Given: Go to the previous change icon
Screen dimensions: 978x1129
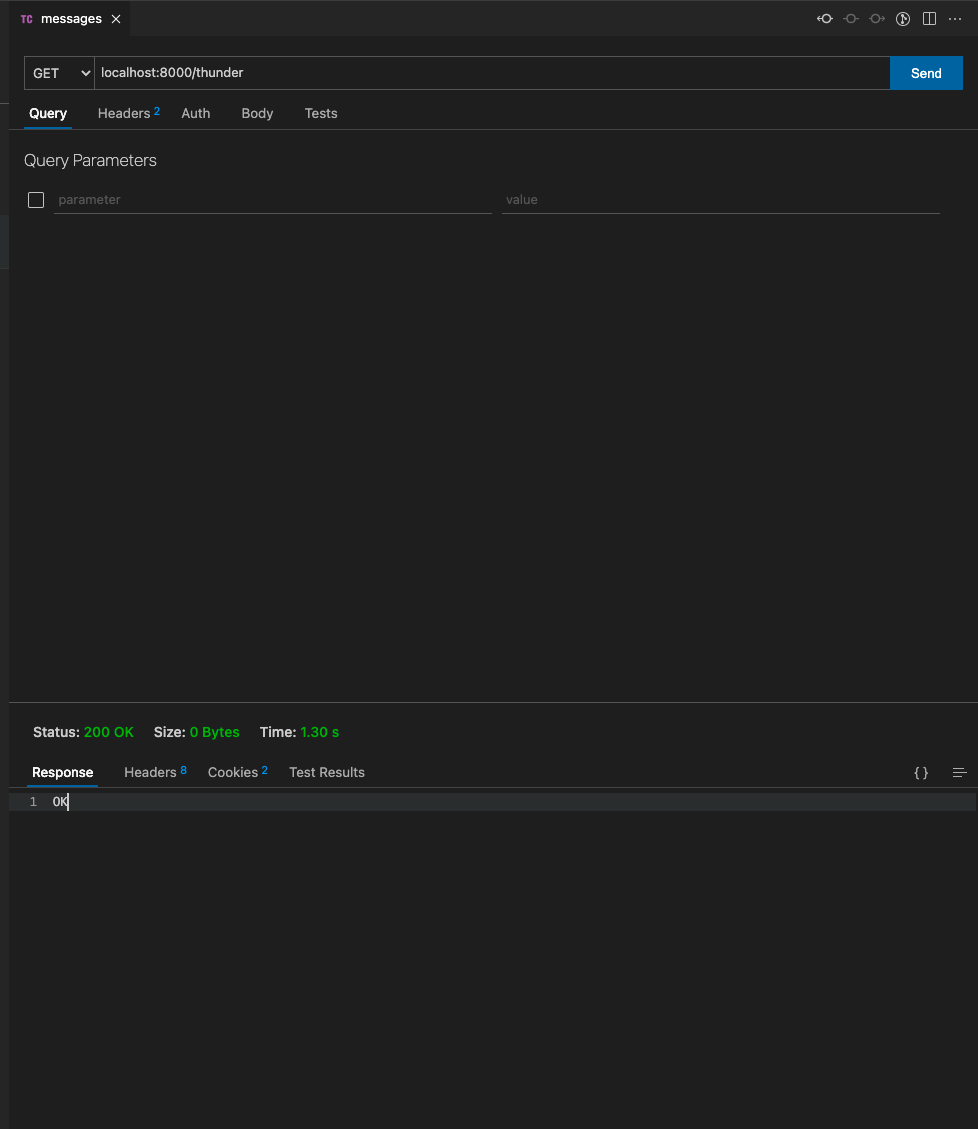Looking at the screenshot, I should [825, 19].
